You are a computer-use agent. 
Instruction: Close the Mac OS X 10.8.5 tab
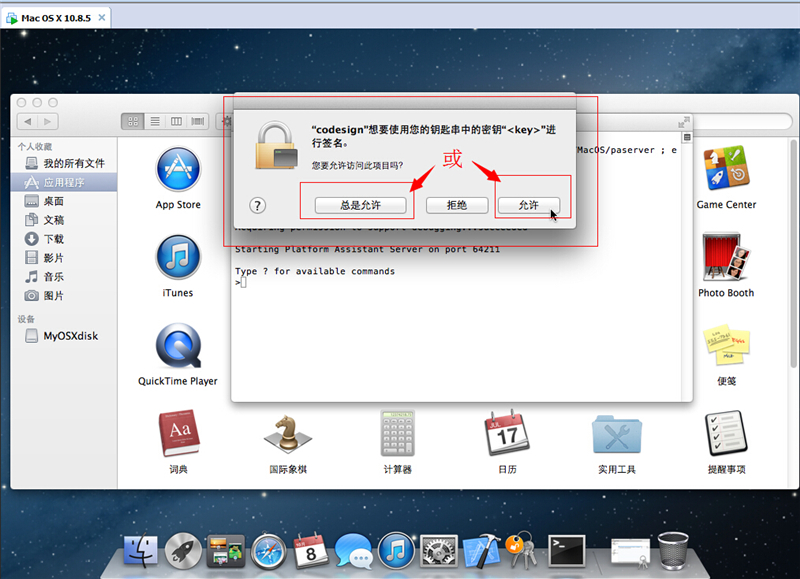(x=102, y=18)
